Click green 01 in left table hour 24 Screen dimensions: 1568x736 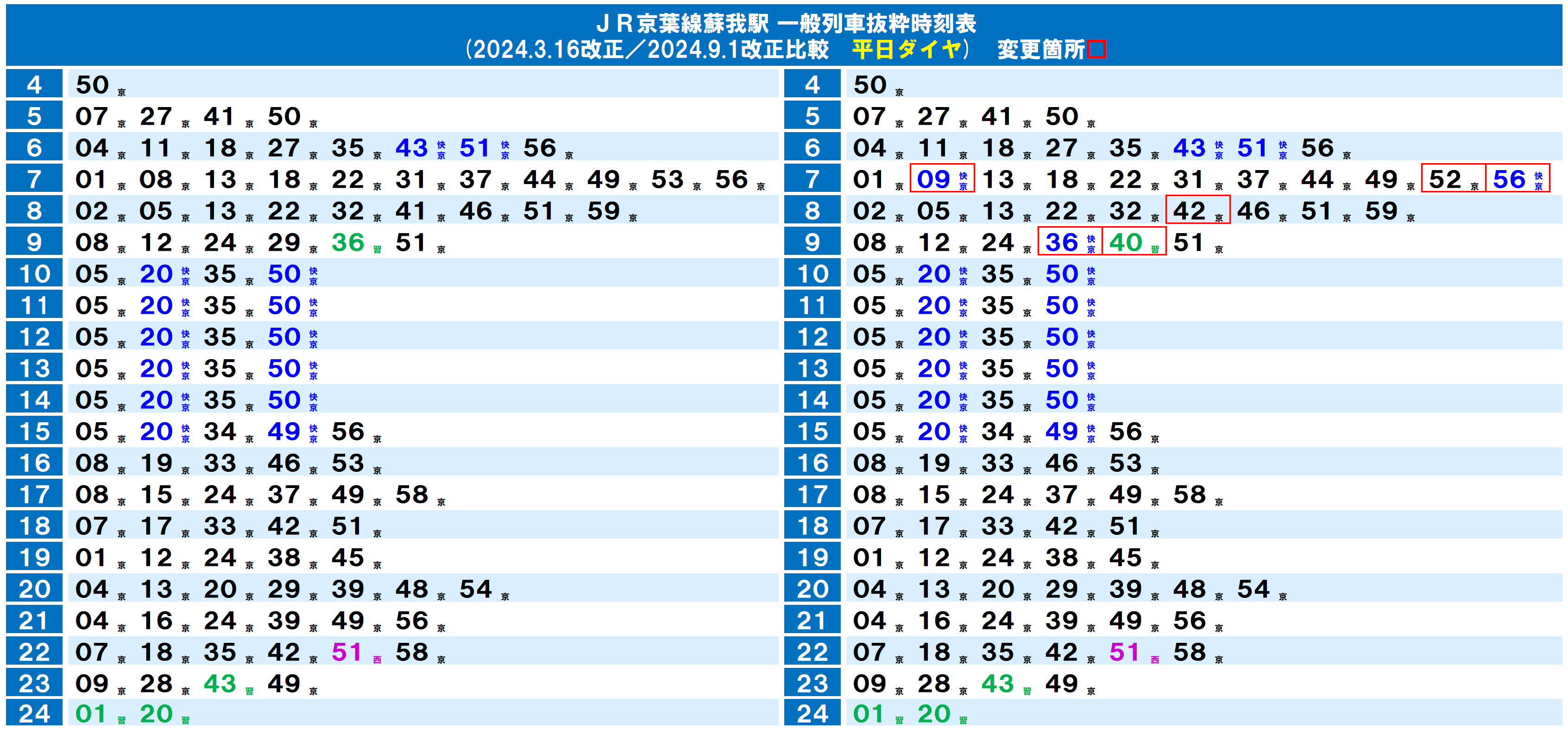pyautogui.click(x=92, y=714)
